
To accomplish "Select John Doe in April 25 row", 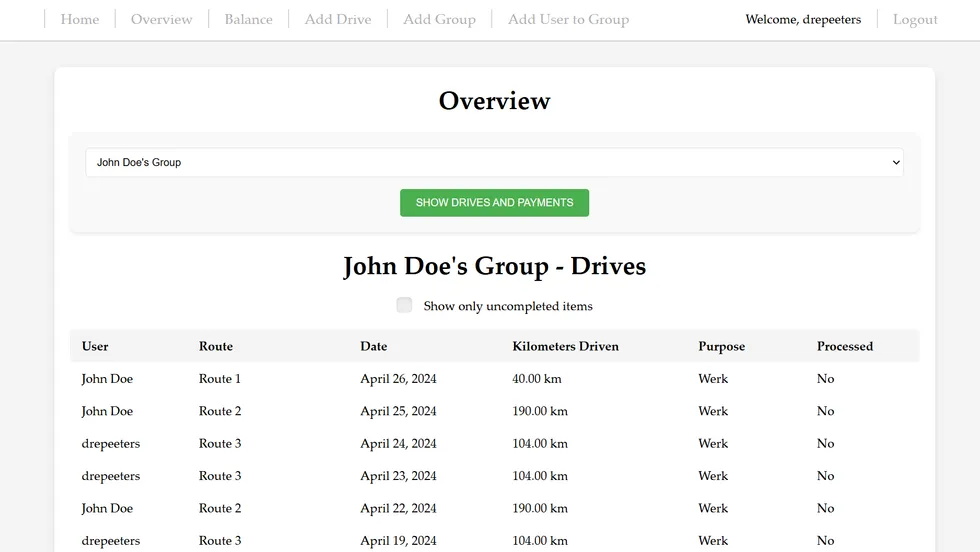I will pyautogui.click(x=107, y=411).
